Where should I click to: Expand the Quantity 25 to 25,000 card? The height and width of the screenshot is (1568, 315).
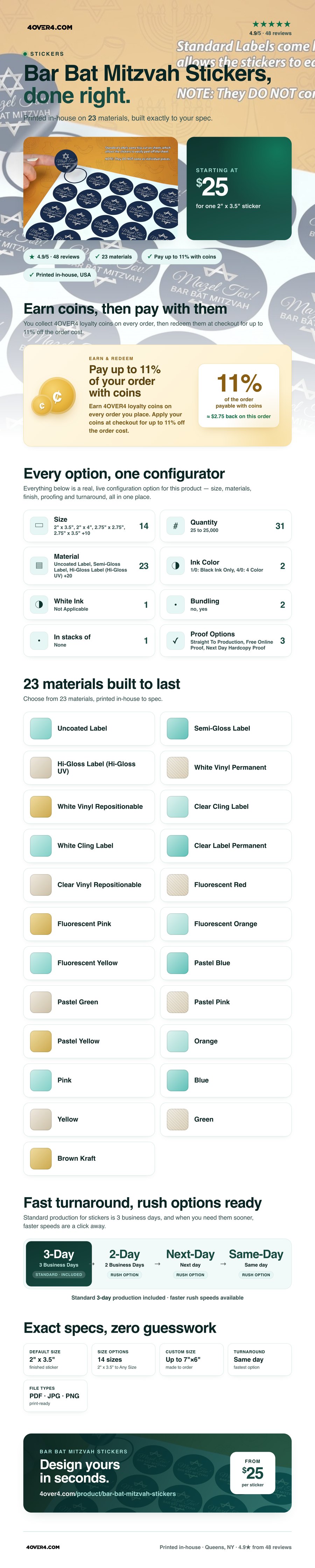pyautogui.click(x=226, y=525)
